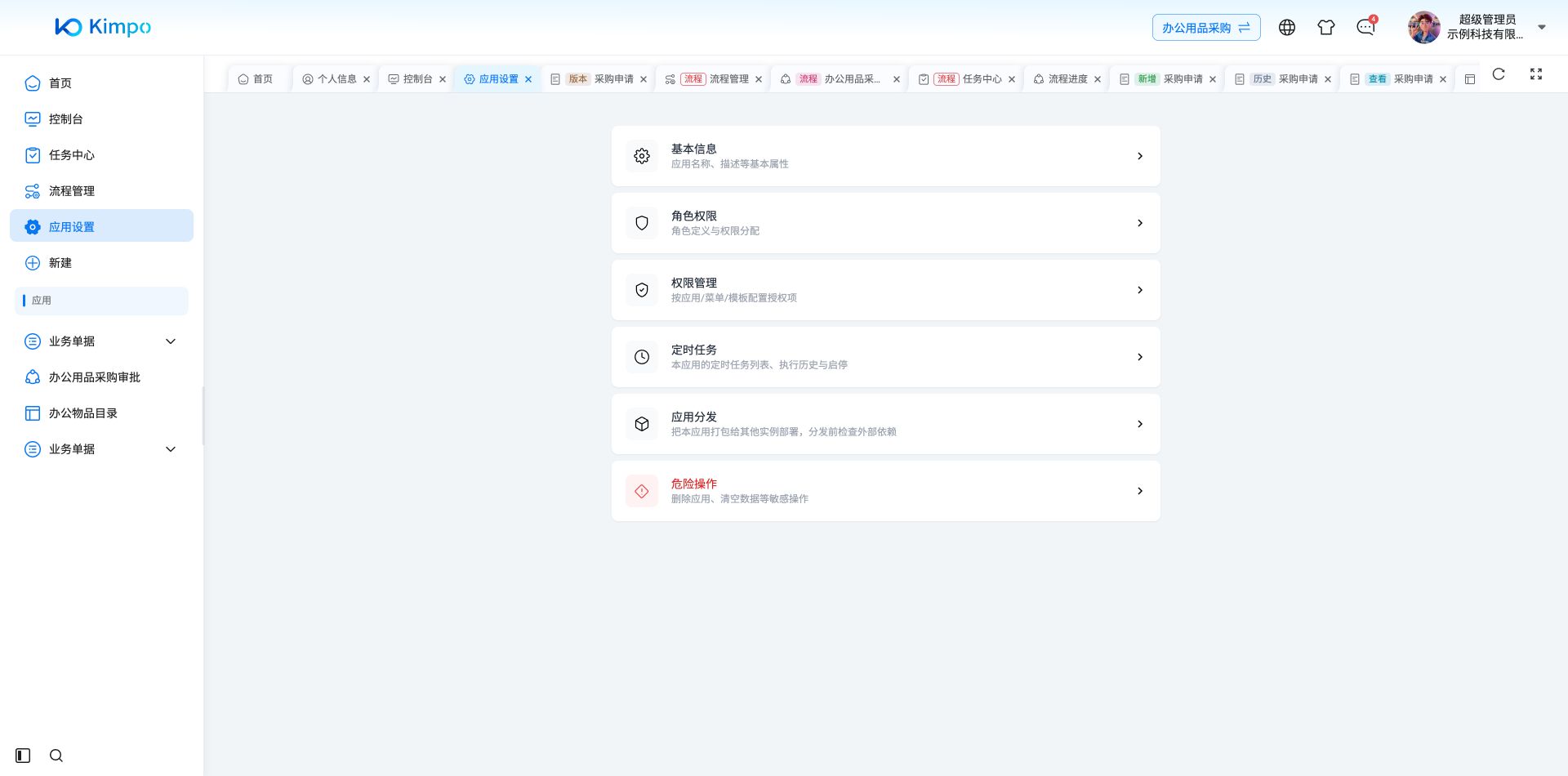Image resolution: width=1568 pixels, height=776 pixels.
Task: Close the 版本 采购申请 tab
Action: pos(644,79)
